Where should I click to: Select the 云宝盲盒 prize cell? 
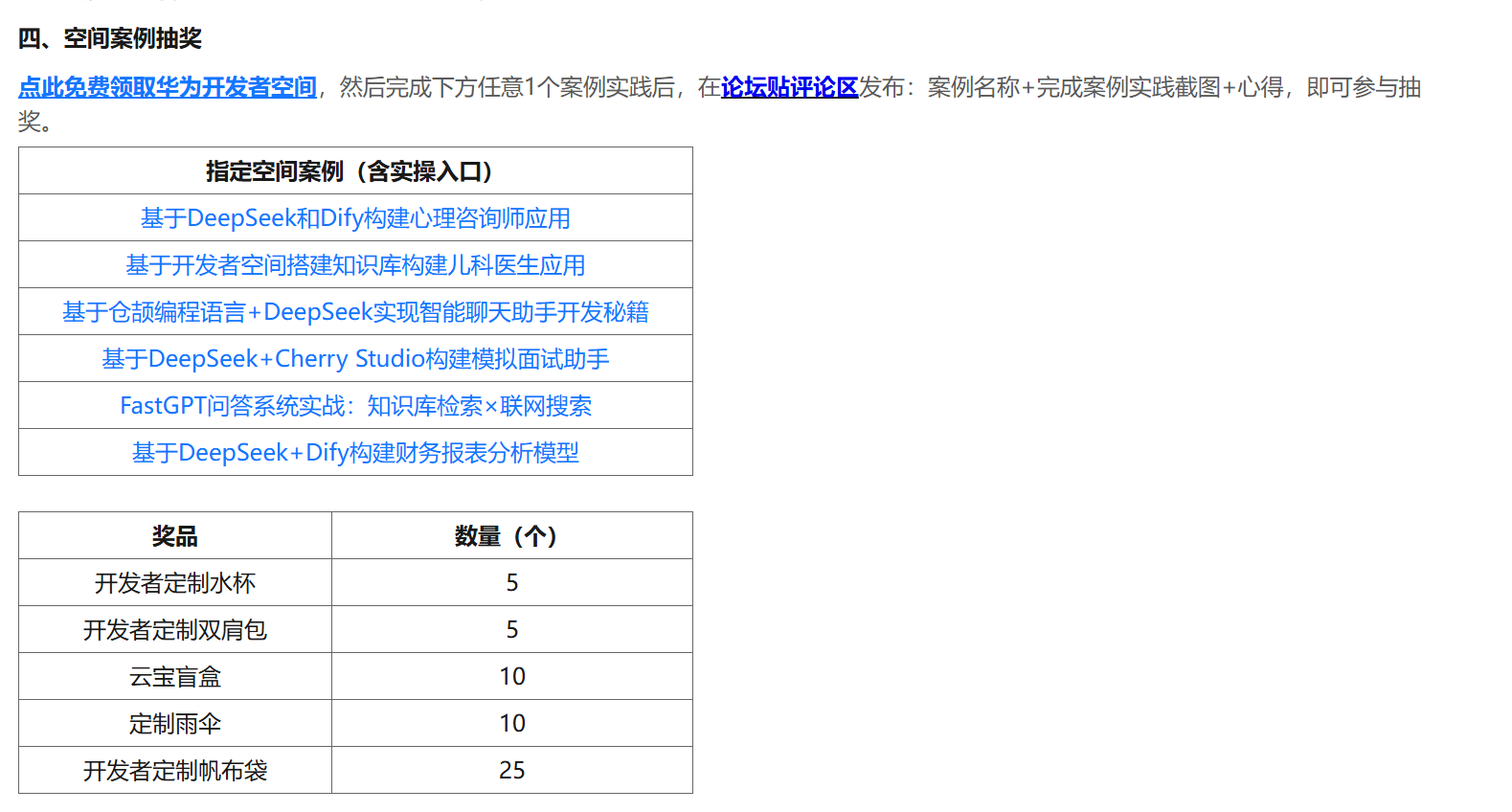tap(175, 677)
